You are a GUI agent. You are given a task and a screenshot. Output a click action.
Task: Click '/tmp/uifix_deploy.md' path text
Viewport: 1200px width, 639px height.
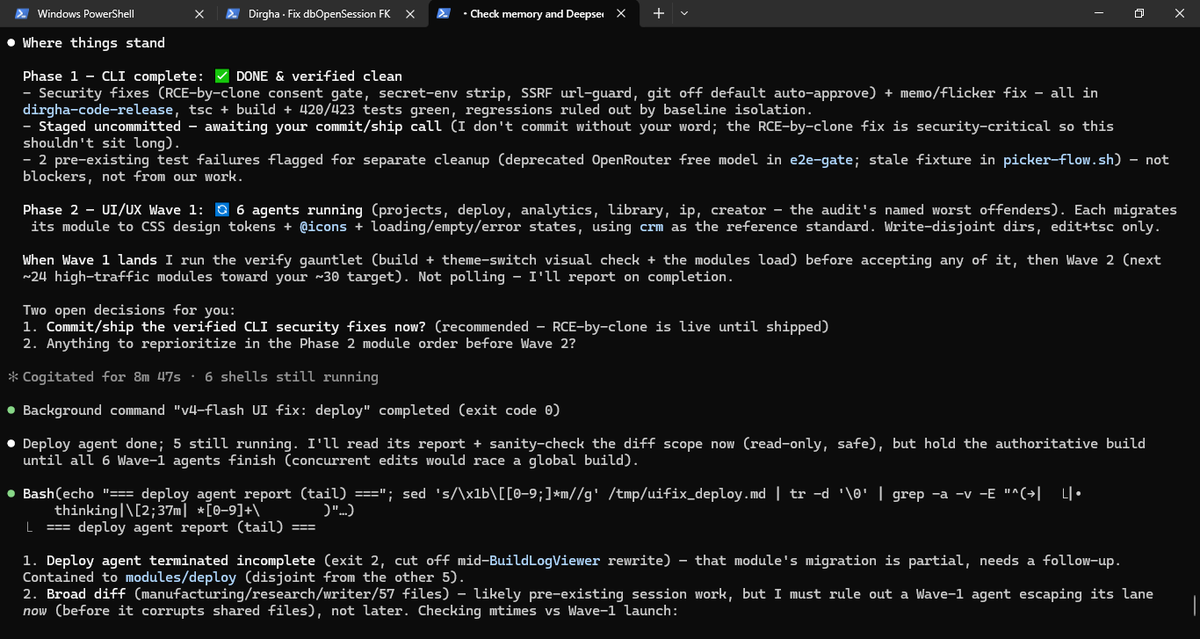tap(685, 494)
